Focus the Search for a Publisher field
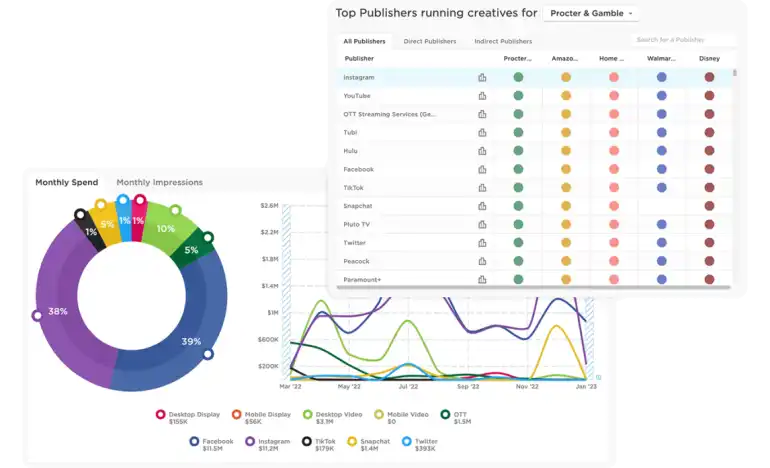The height and width of the screenshot is (468, 770). coord(683,40)
